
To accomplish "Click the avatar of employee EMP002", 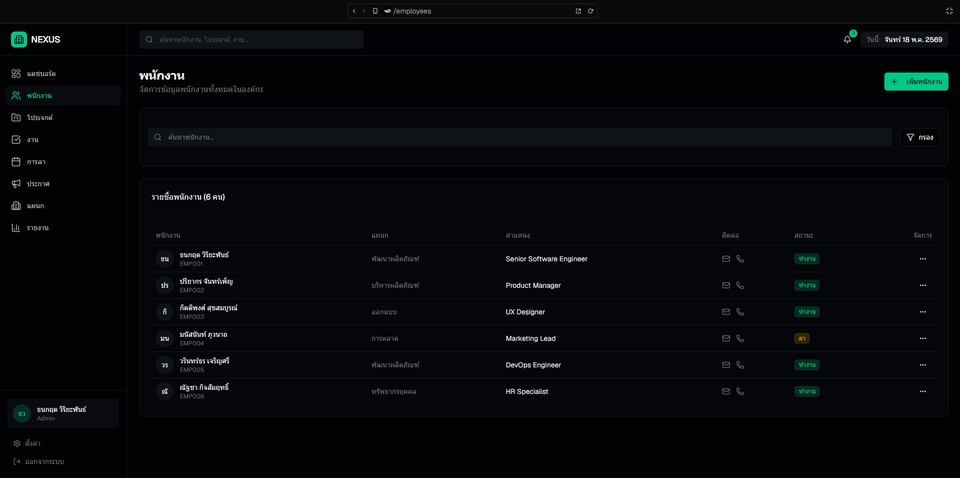I will 165,285.
